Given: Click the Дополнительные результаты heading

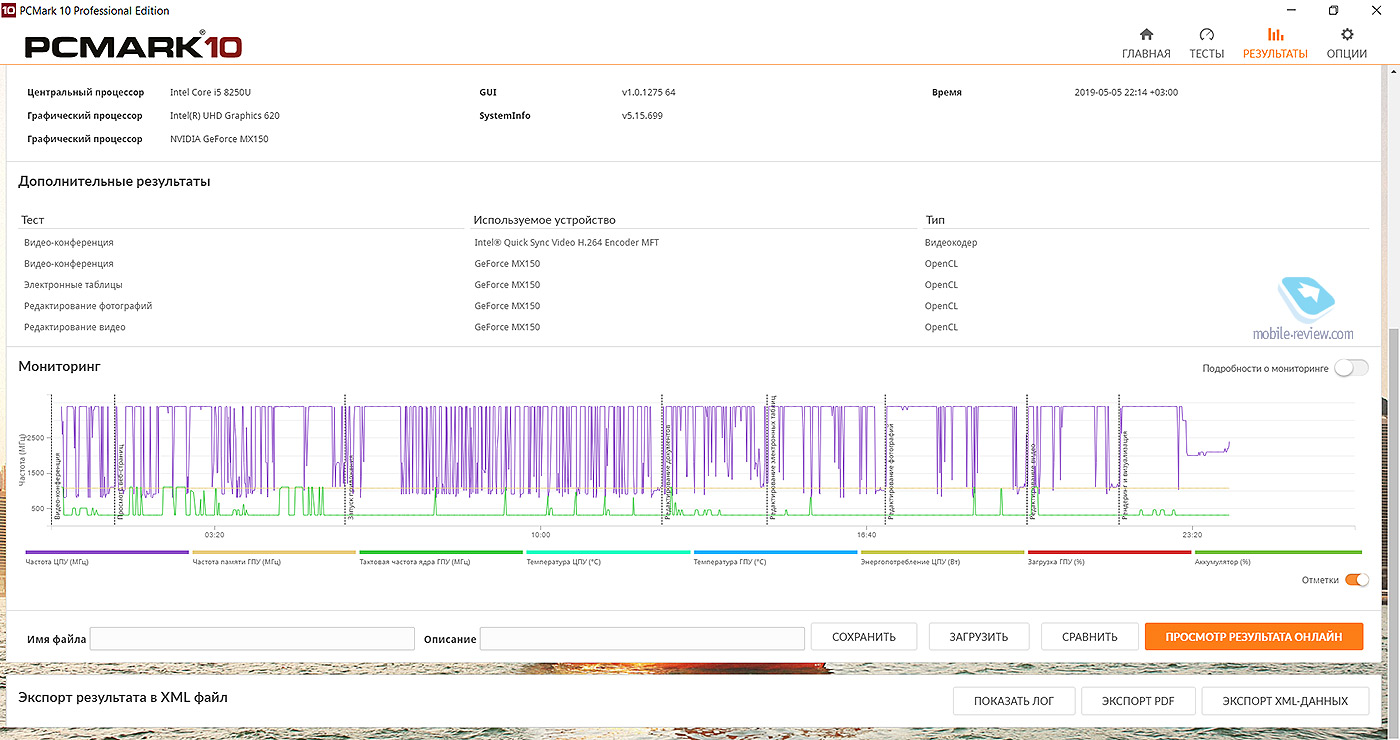Looking at the screenshot, I should (x=114, y=182).
